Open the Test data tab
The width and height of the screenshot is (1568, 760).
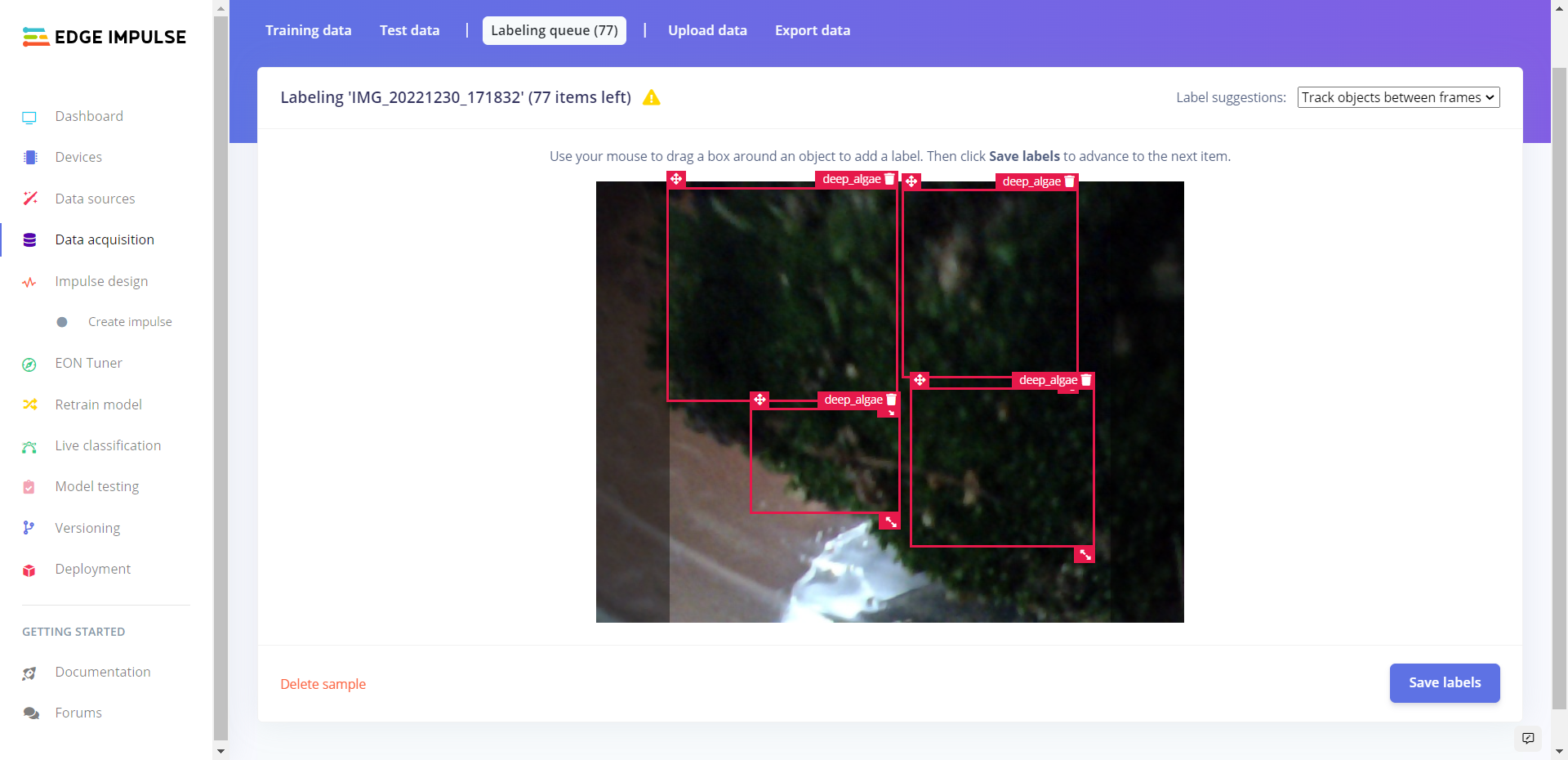(x=409, y=30)
